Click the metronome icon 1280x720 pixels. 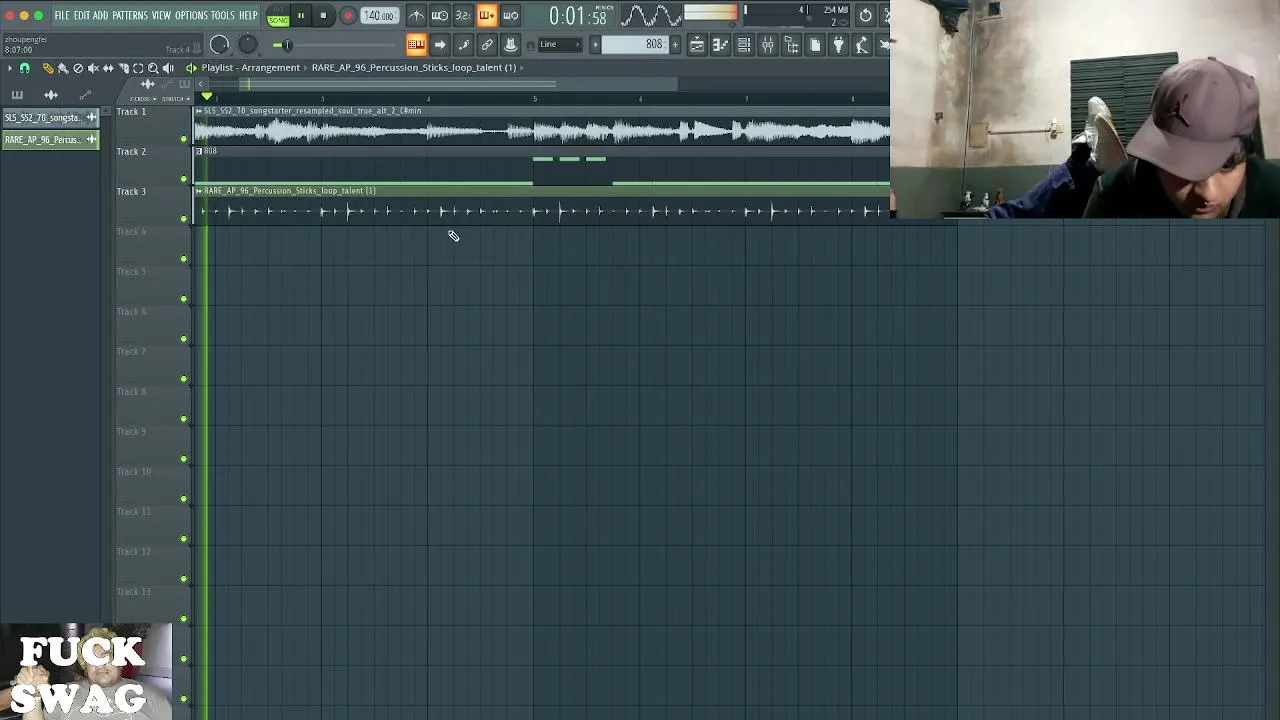click(x=416, y=15)
